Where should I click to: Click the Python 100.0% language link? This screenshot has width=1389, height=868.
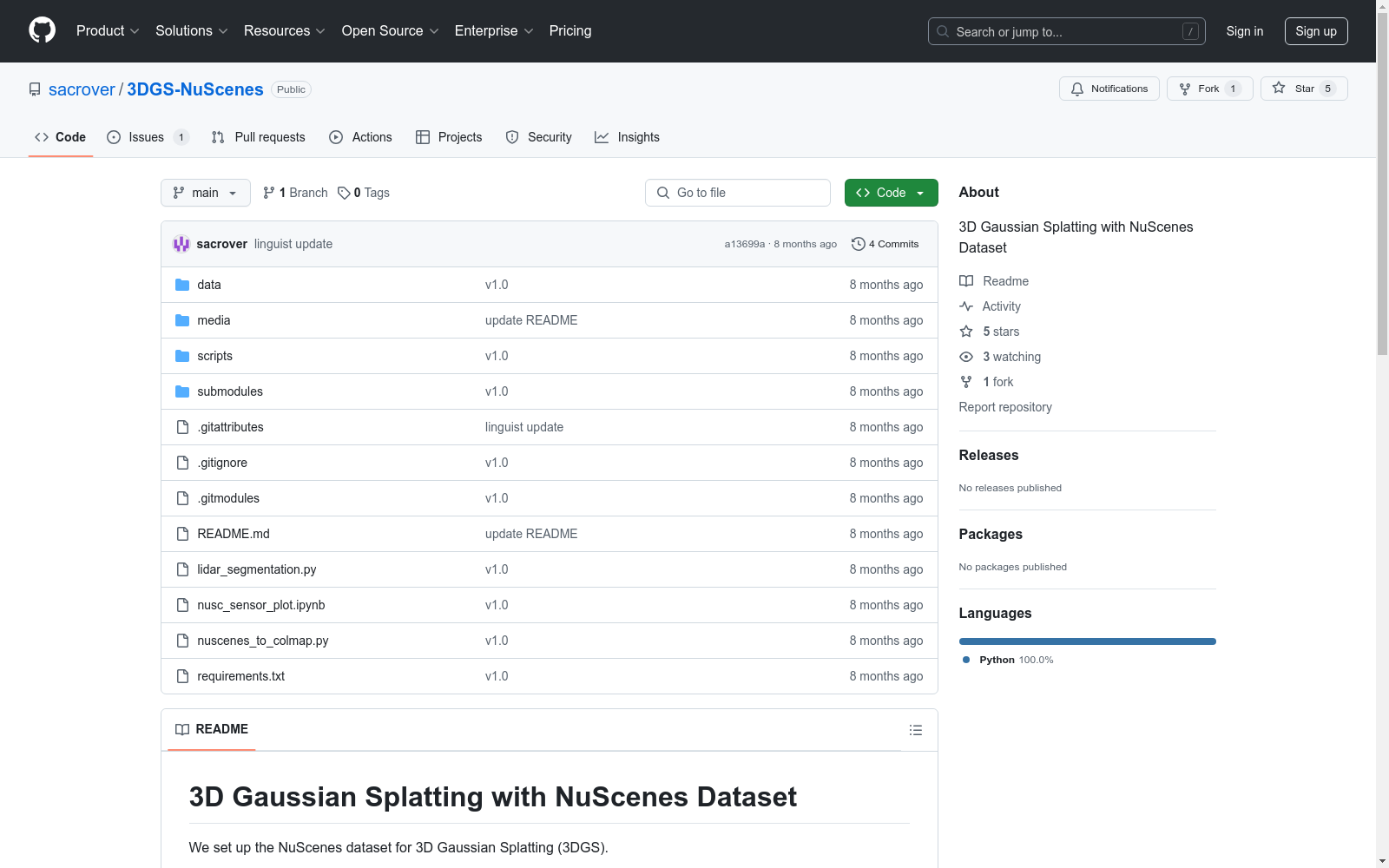pyautogui.click(x=1008, y=660)
